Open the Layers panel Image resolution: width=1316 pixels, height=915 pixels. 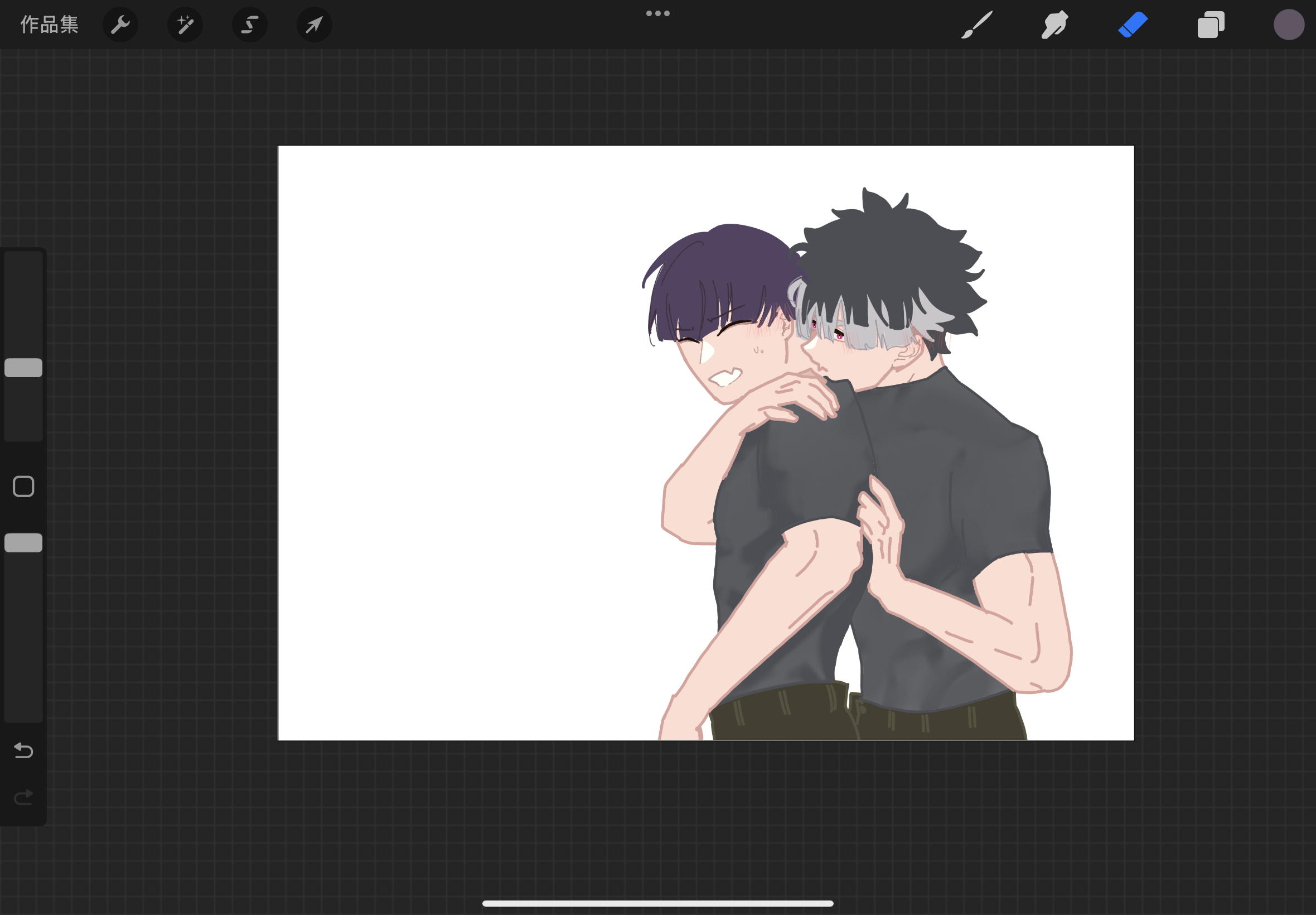pyautogui.click(x=1211, y=25)
